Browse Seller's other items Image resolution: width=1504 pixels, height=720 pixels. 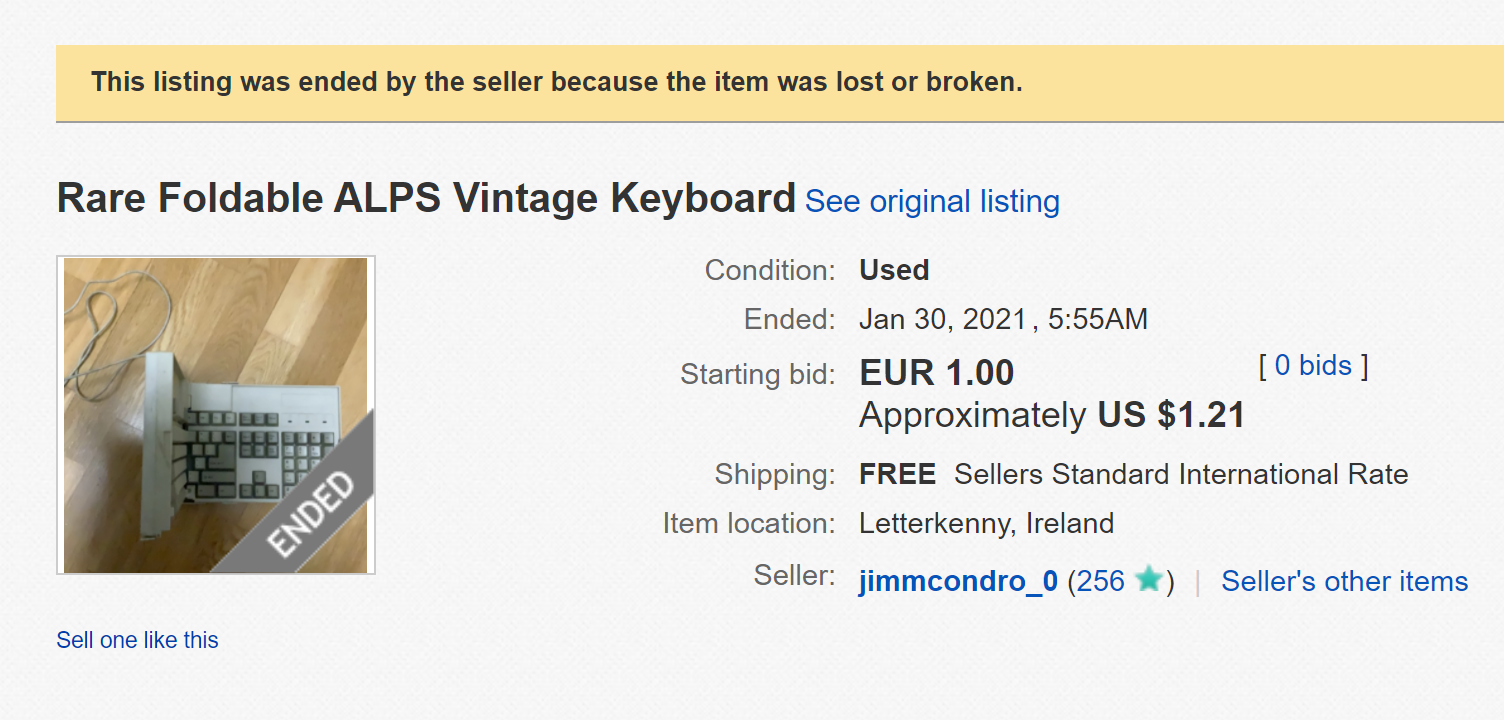1344,581
